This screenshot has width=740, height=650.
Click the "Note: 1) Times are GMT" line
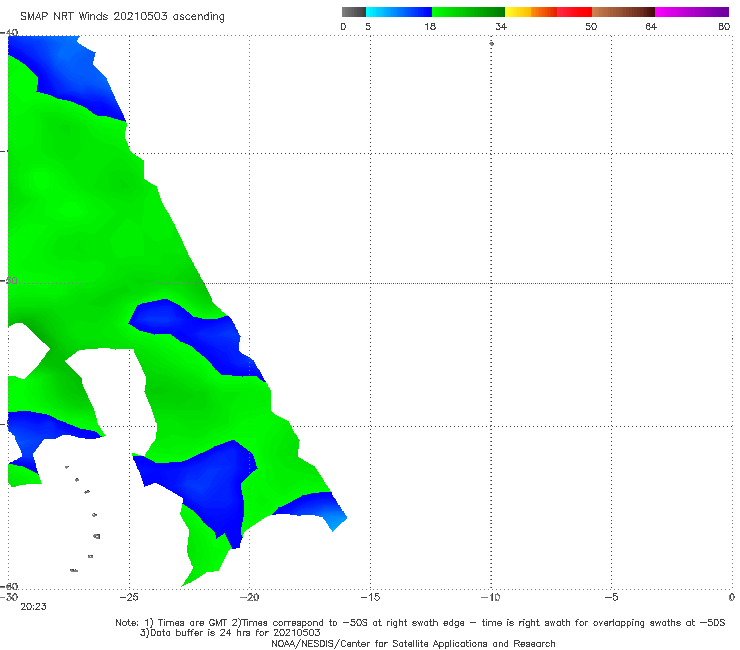(420, 623)
